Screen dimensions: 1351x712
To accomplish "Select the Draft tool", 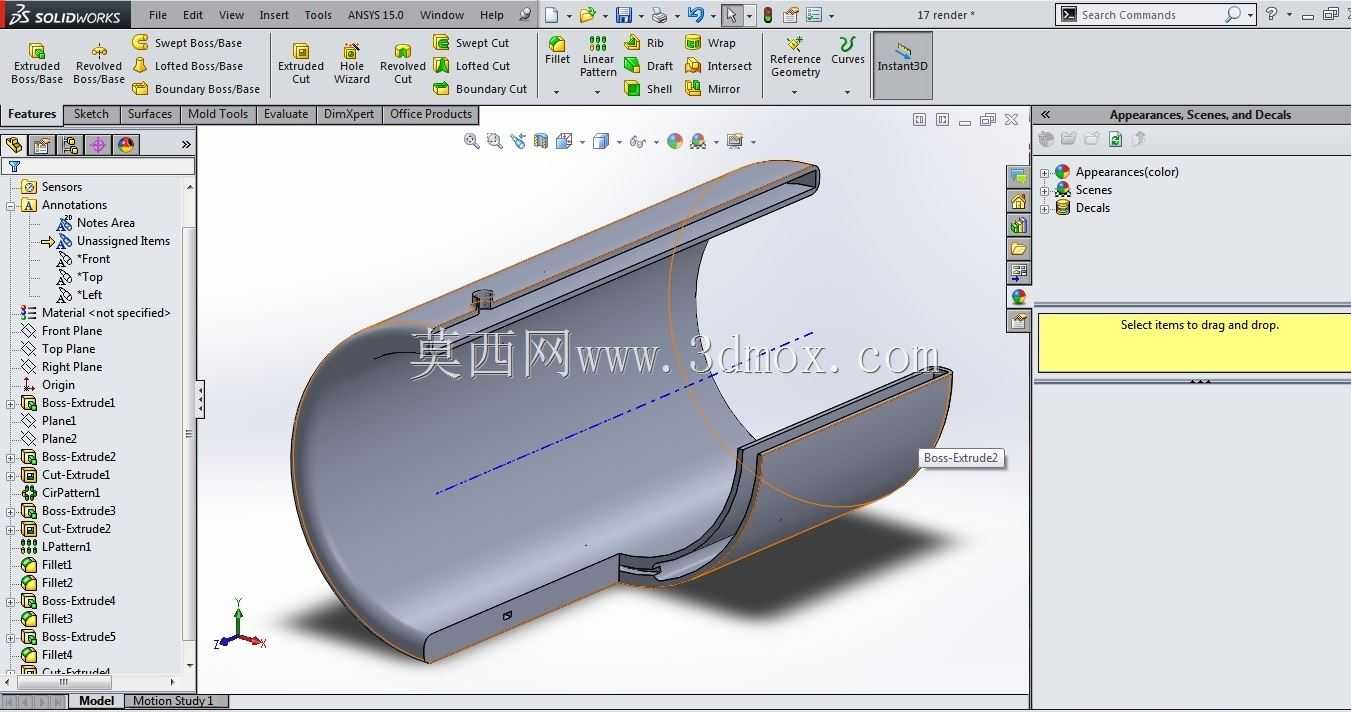I will coord(648,66).
